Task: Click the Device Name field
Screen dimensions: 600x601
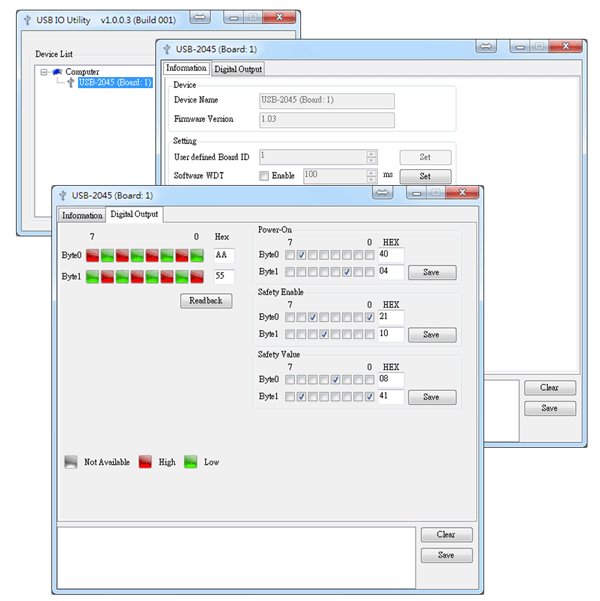Action: [327, 100]
